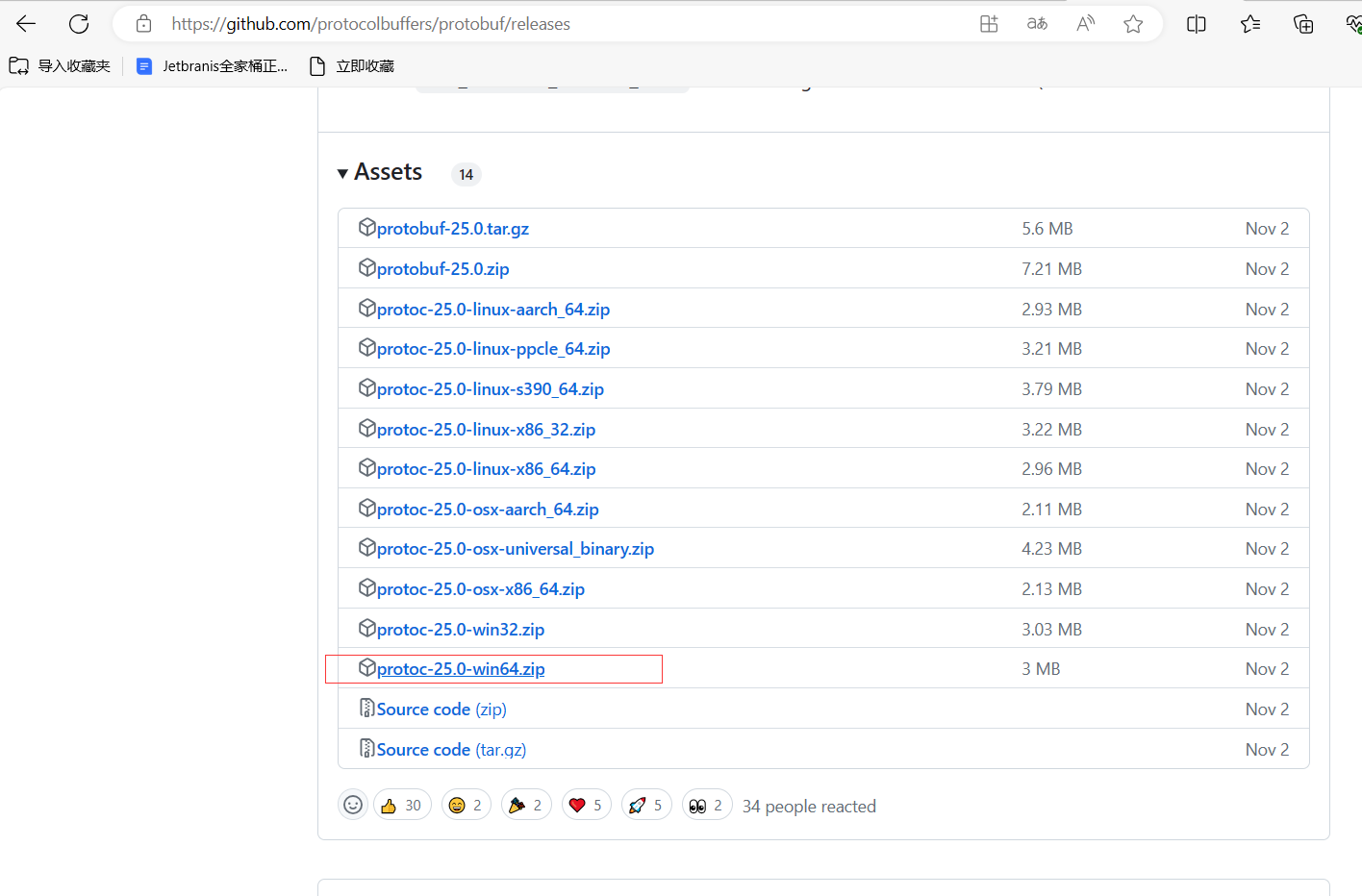Open the add reaction smiley button
The width and height of the screenshot is (1362, 896).
[353, 805]
